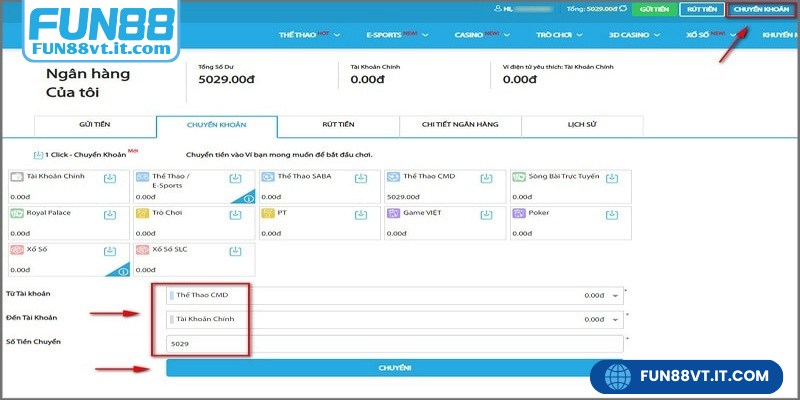The width and height of the screenshot is (800, 400).
Task: Click the transfer icon on Xổ Số card
Action: [x=110, y=252]
